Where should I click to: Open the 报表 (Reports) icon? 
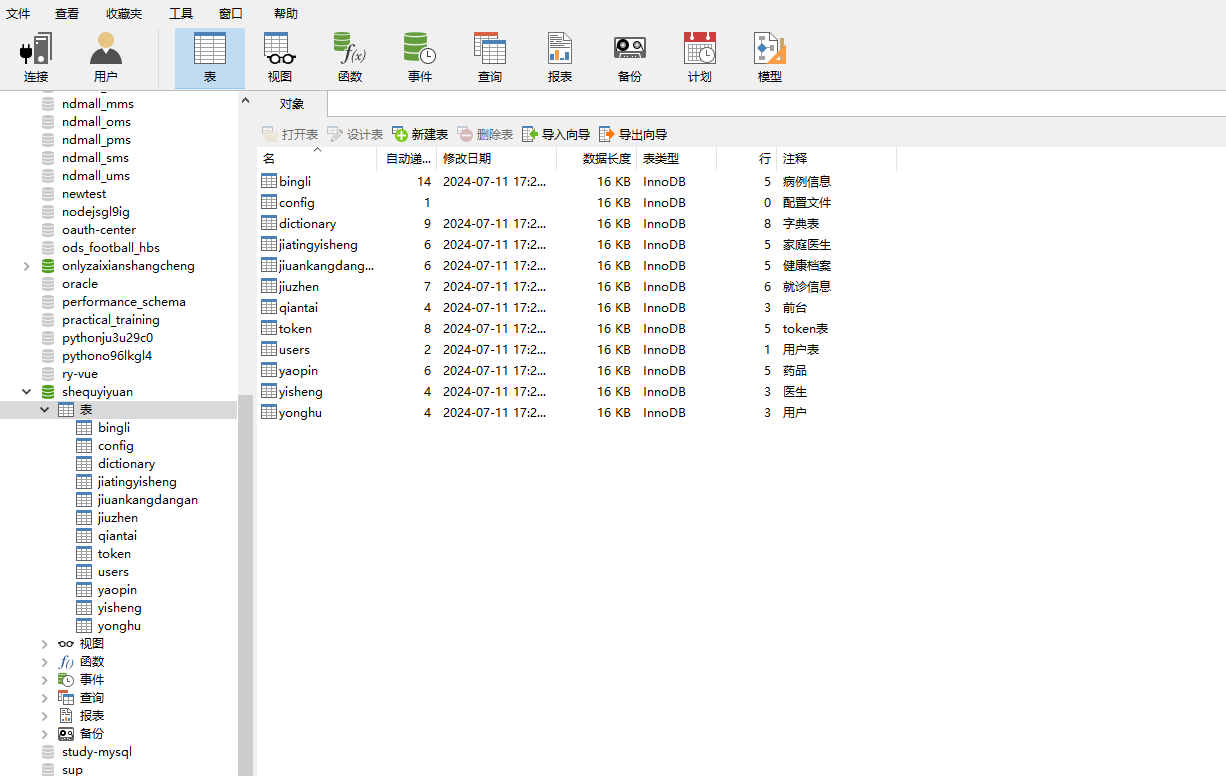pos(559,57)
